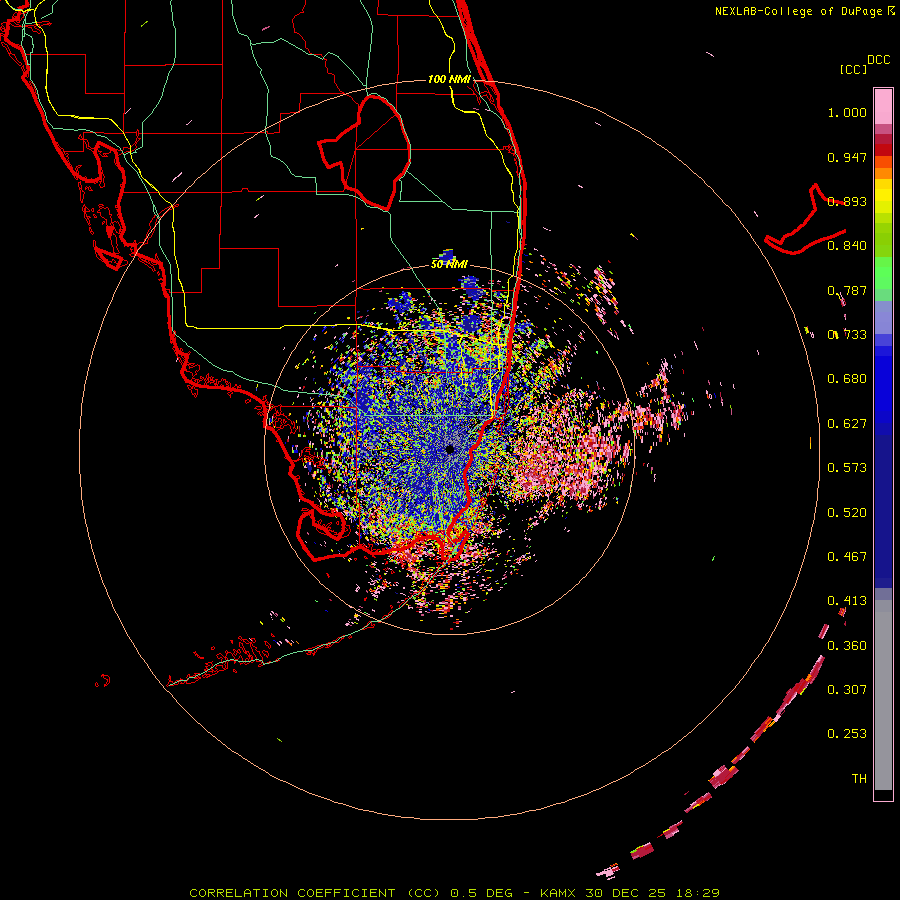900x900 pixels.
Task: Select the 0.520 scale value
Action: [x=847, y=513]
